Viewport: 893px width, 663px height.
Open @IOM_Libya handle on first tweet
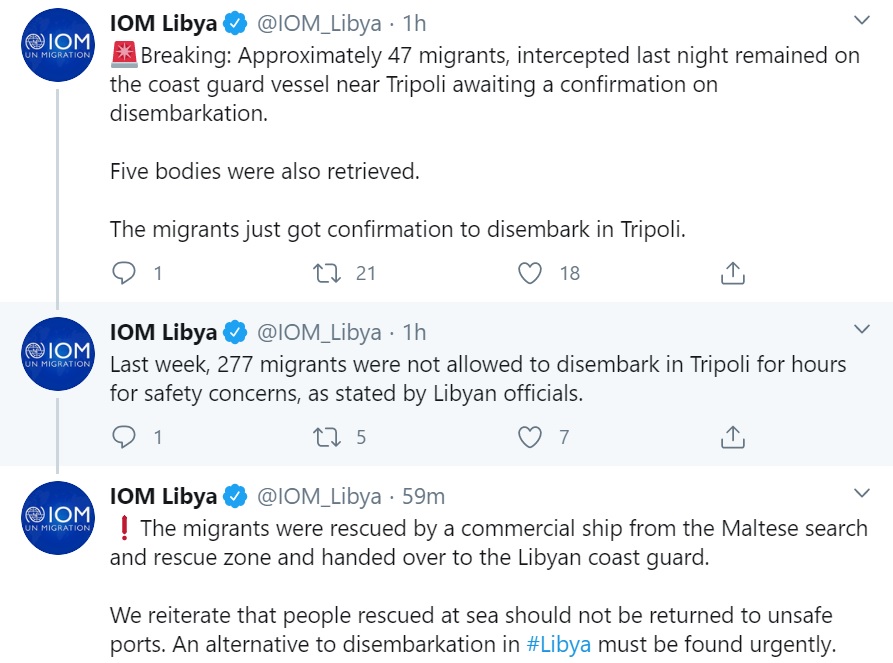319,23
